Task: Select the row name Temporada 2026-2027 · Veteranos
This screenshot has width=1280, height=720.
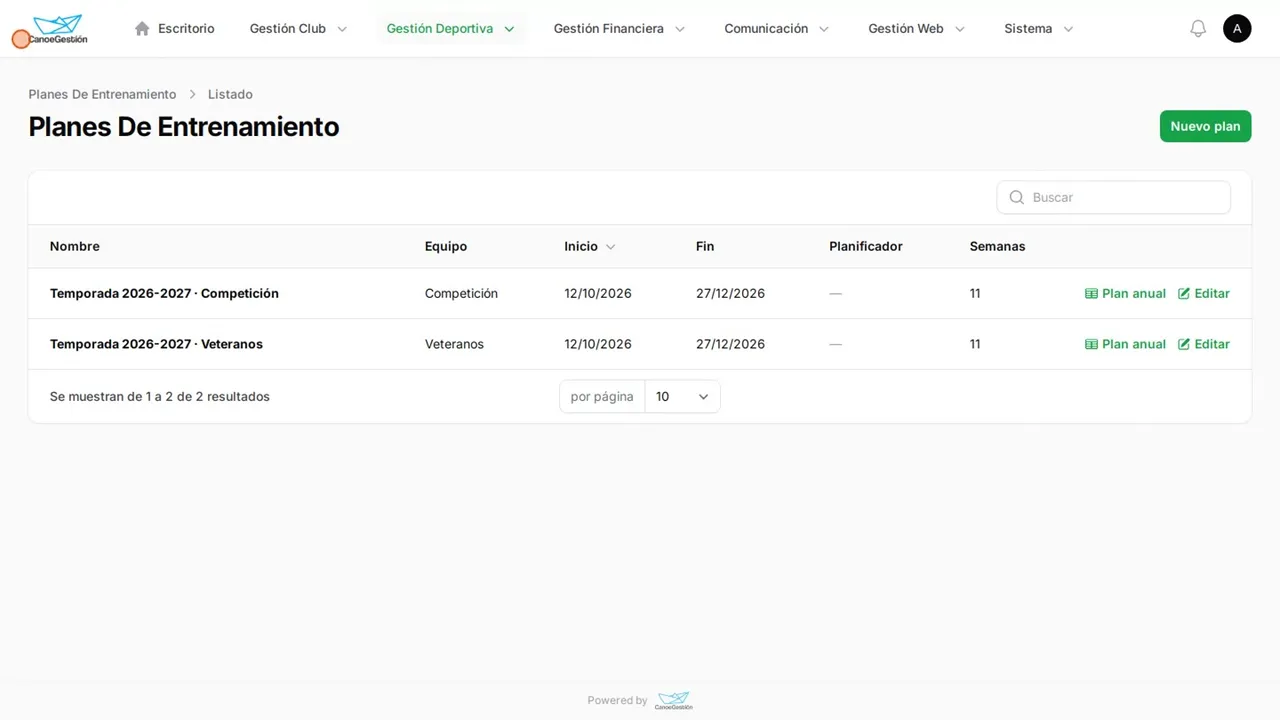Action: (x=156, y=344)
